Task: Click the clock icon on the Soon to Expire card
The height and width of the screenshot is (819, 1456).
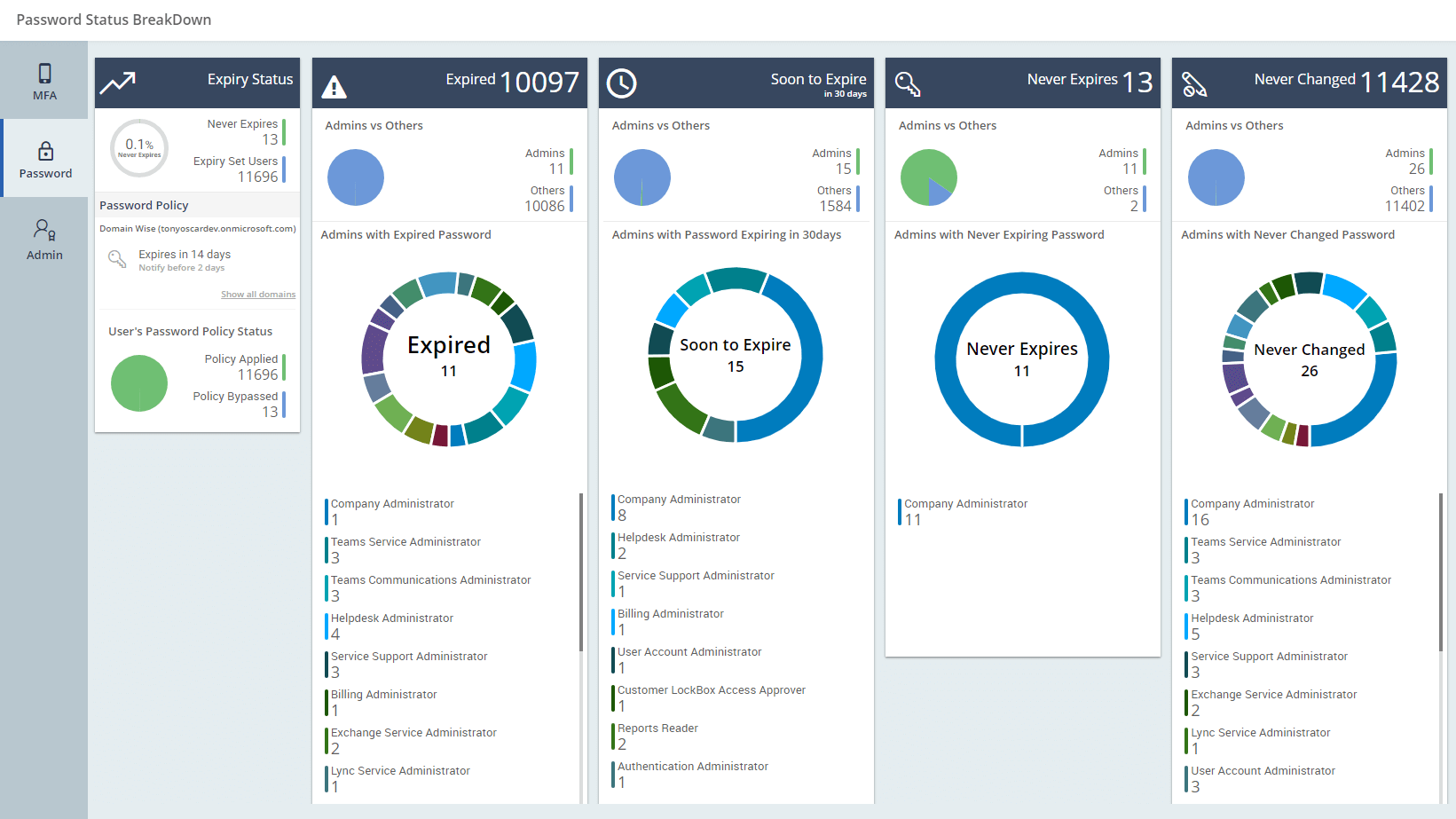Action: 624,83
